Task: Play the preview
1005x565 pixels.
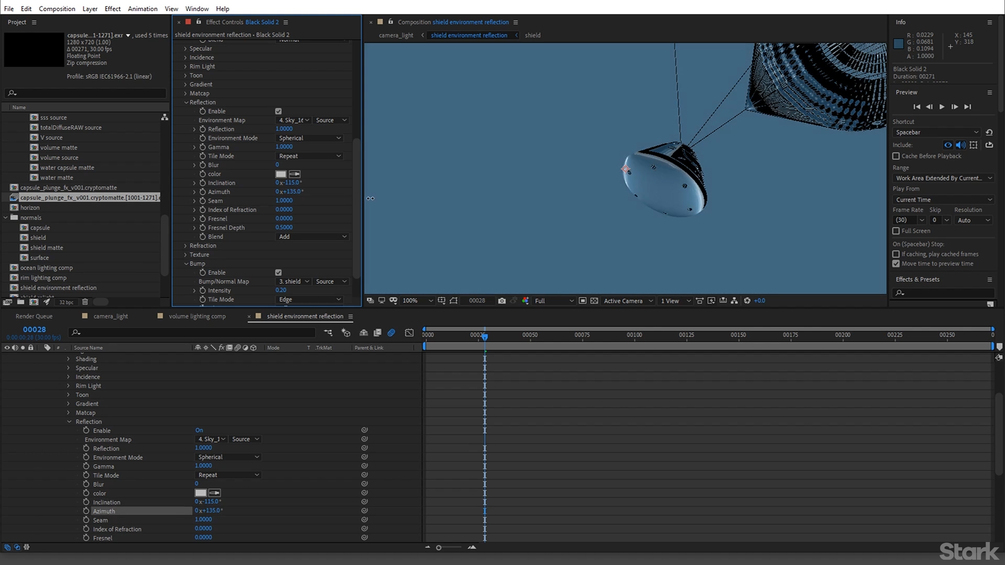Action: (x=942, y=106)
